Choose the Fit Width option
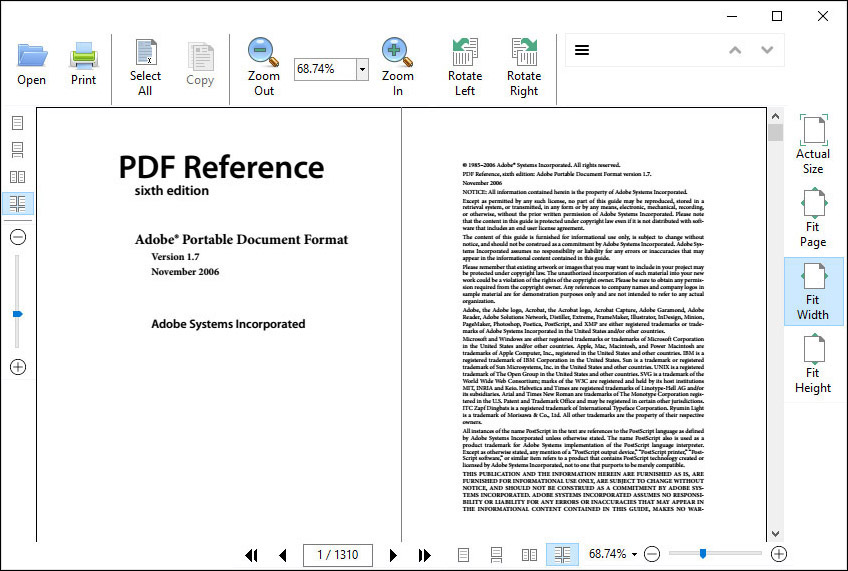The width and height of the screenshot is (848, 571). [813, 291]
